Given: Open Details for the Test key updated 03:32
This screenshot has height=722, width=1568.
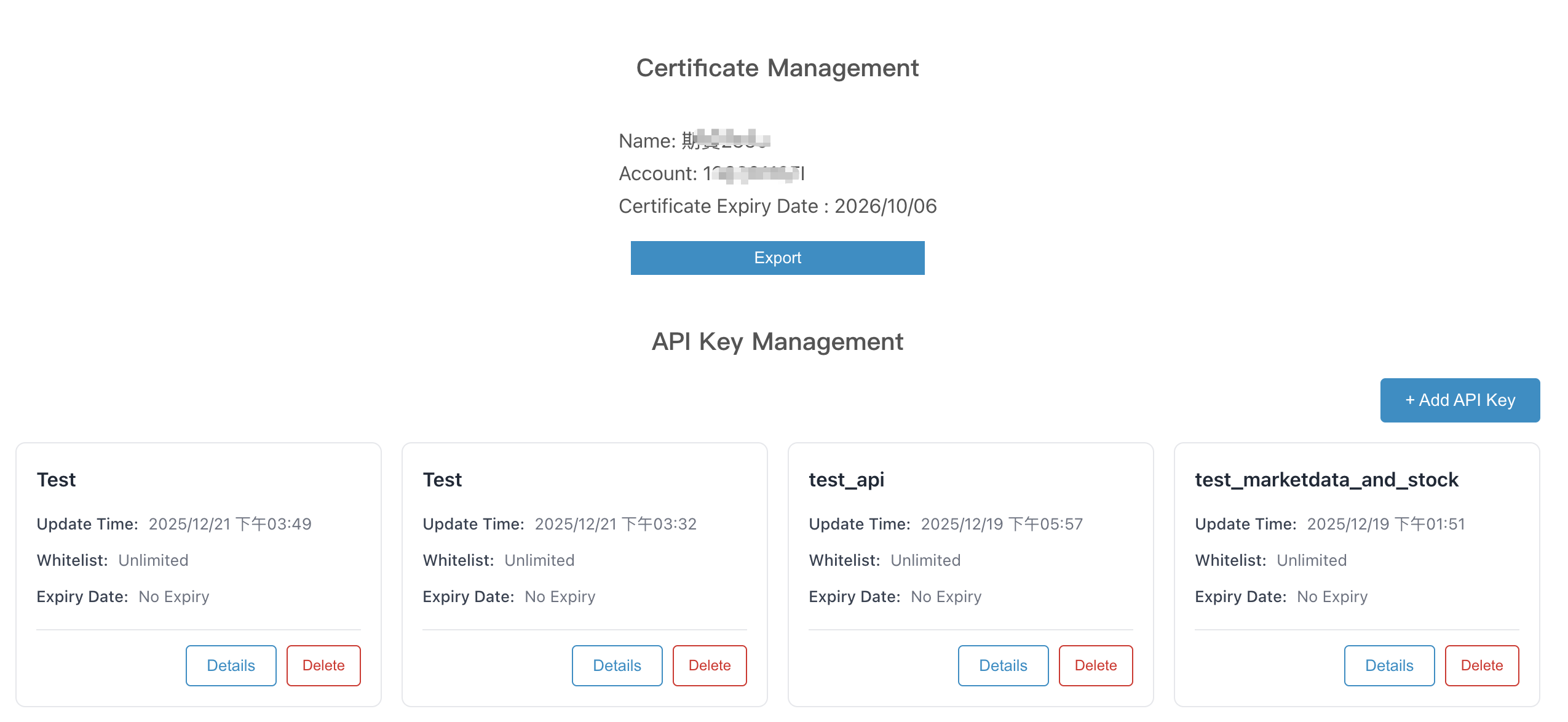Looking at the screenshot, I should coord(617,665).
